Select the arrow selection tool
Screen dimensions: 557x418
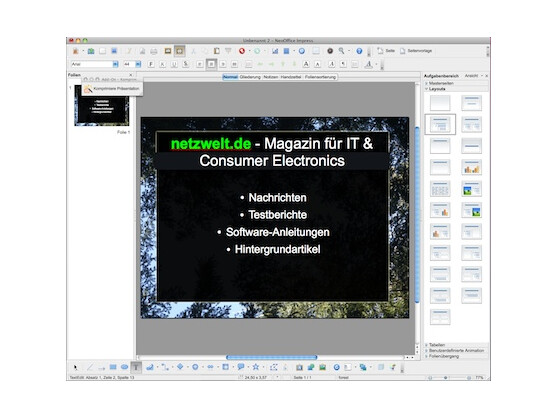click(75, 367)
